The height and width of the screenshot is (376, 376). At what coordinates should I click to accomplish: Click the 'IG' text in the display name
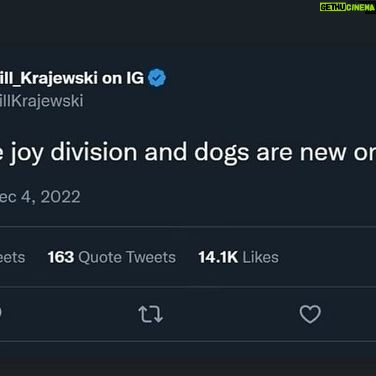click(x=135, y=78)
